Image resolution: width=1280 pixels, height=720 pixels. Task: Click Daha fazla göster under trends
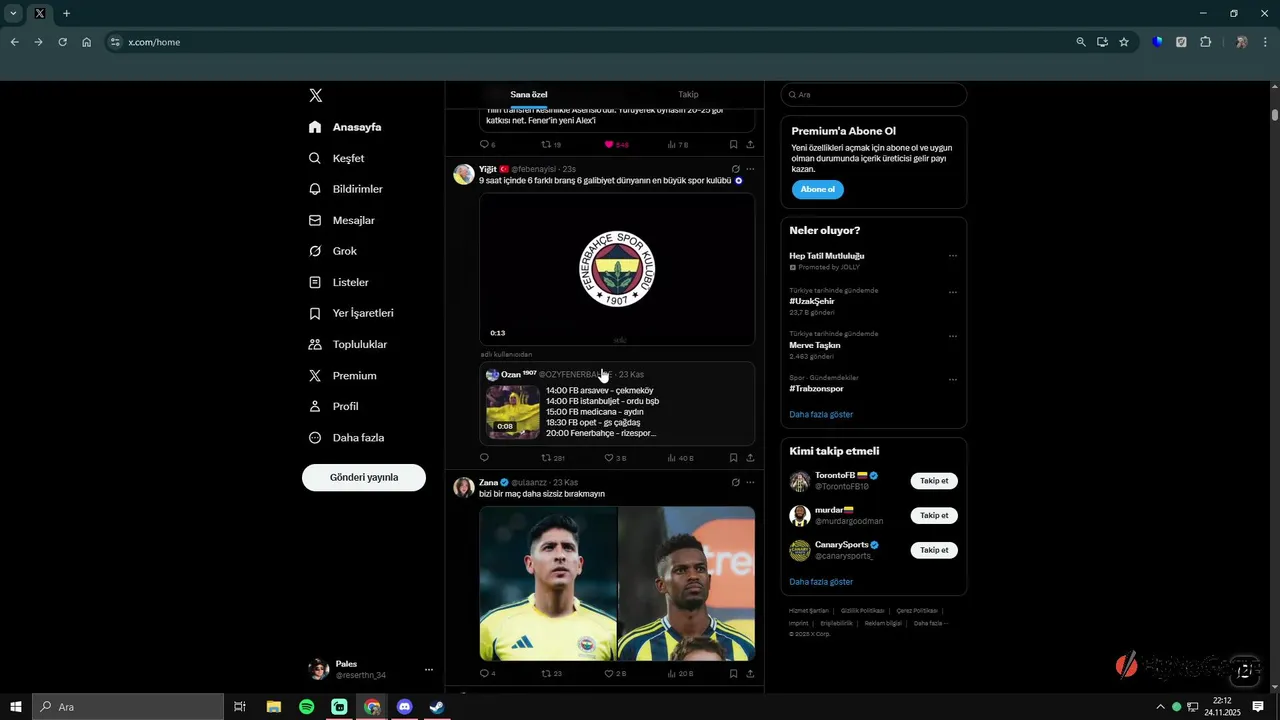point(821,414)
